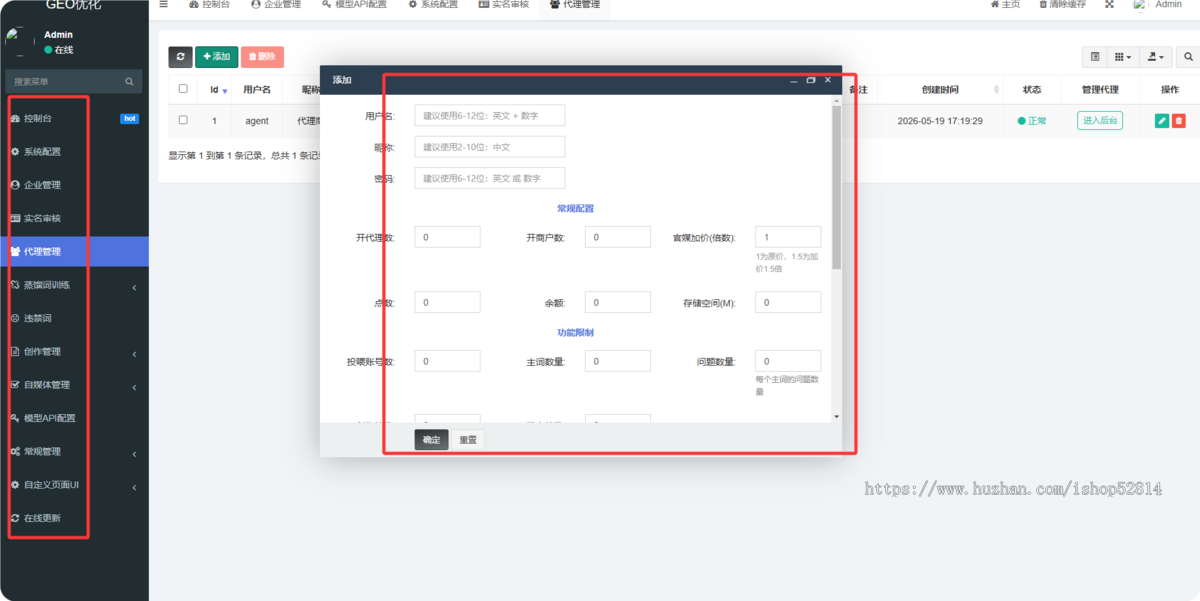
Task: Select 代理管理 in the sidebar
Action: 74,252
